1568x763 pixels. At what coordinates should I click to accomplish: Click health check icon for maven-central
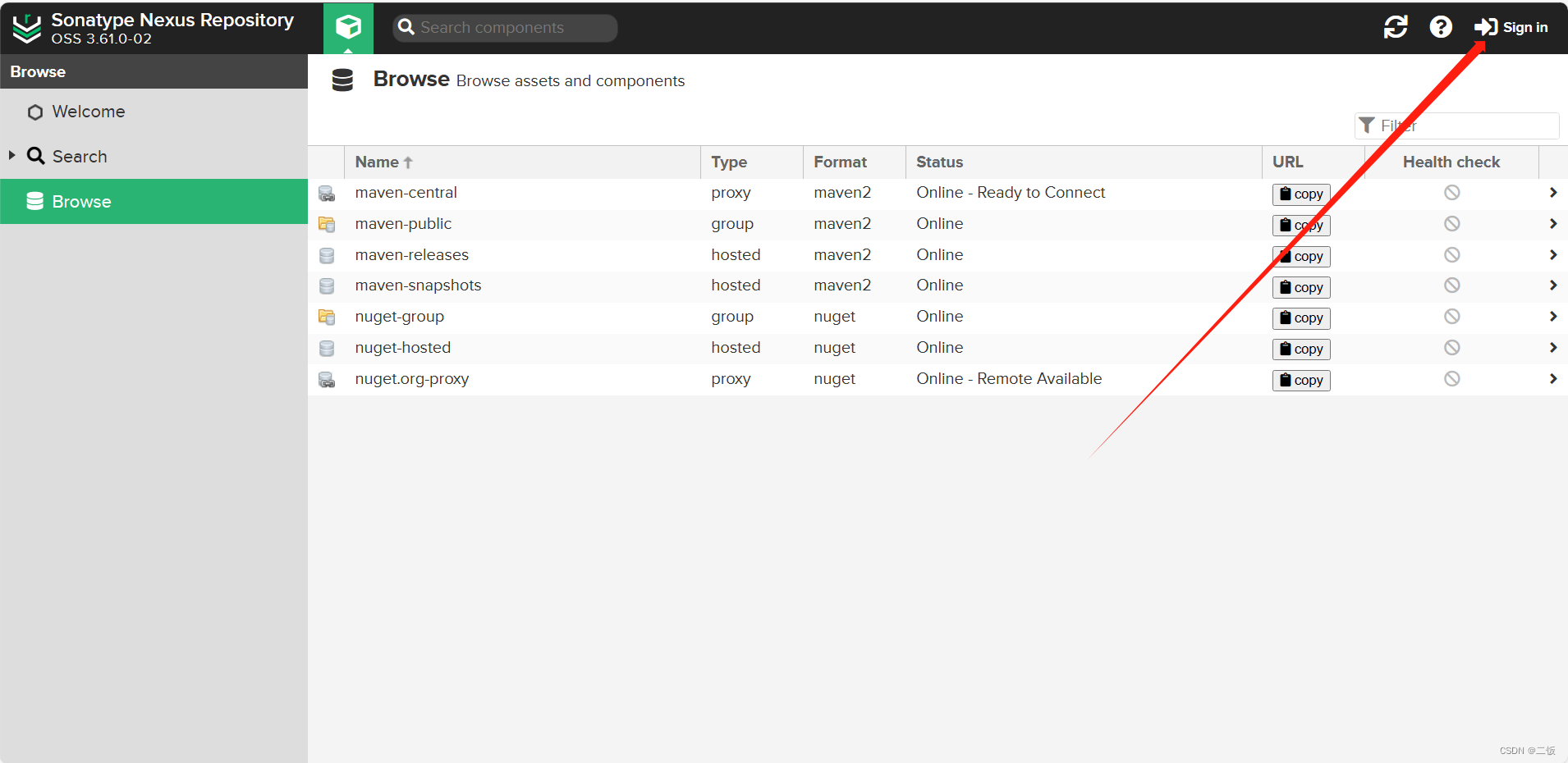click(1452, 192)
